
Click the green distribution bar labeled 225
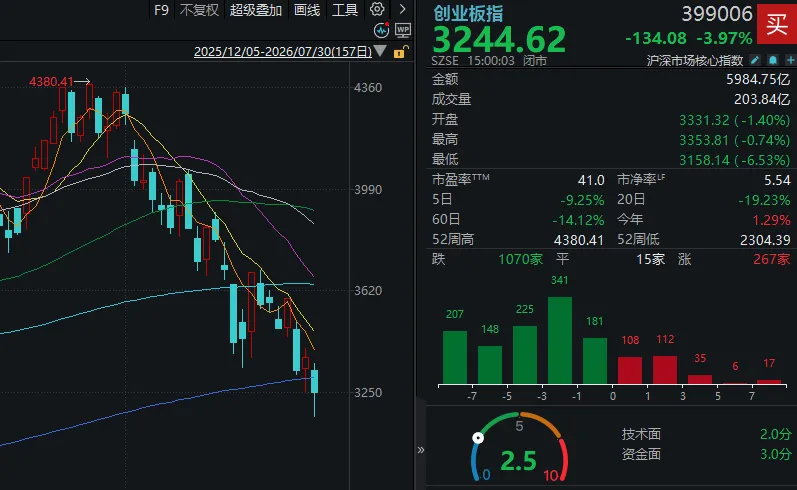point(525,355)
